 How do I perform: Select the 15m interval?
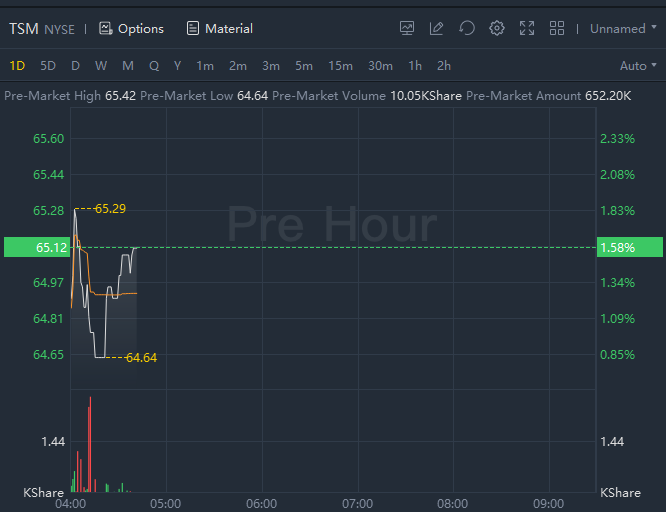tap(340, 66)
